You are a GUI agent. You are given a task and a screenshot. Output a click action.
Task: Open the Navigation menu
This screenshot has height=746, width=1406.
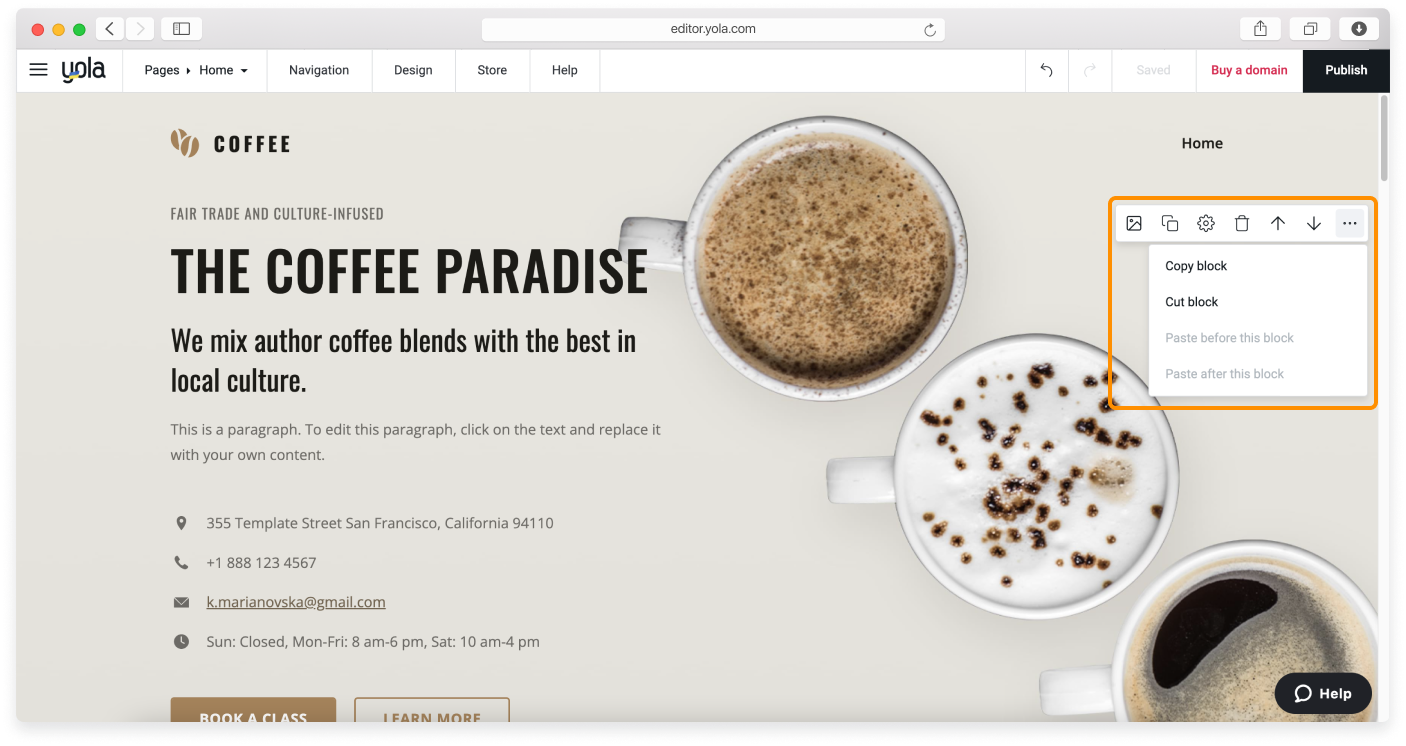pyautogui.click(x=319, y=70)
